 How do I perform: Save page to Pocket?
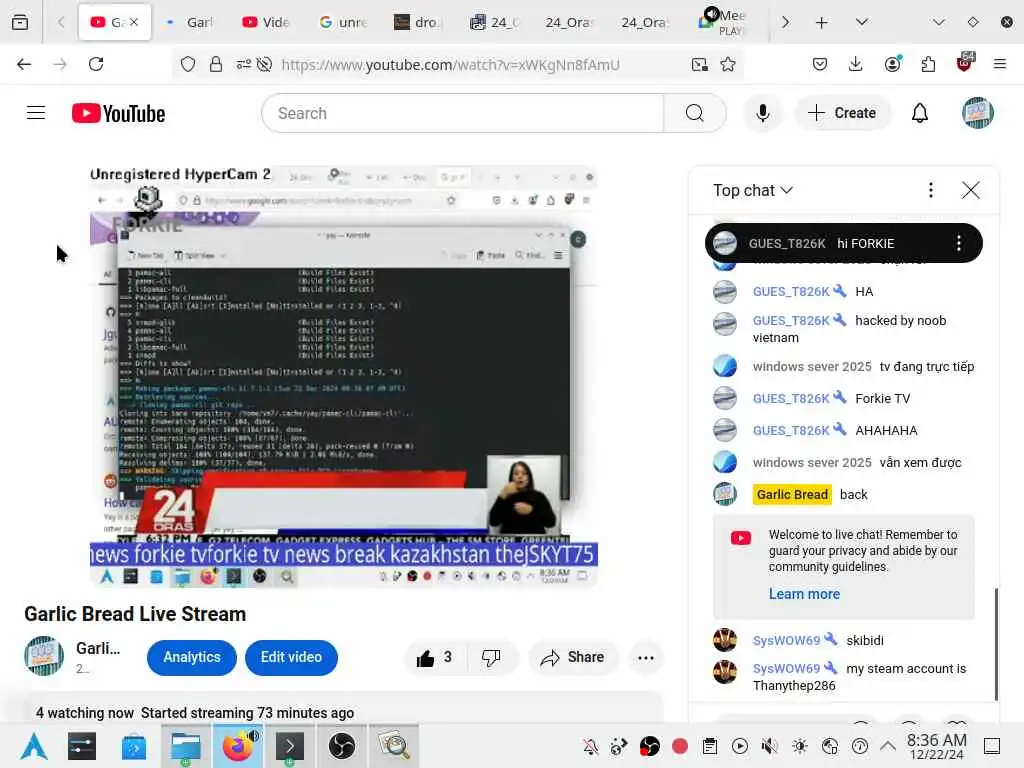(x=820, y=64)
